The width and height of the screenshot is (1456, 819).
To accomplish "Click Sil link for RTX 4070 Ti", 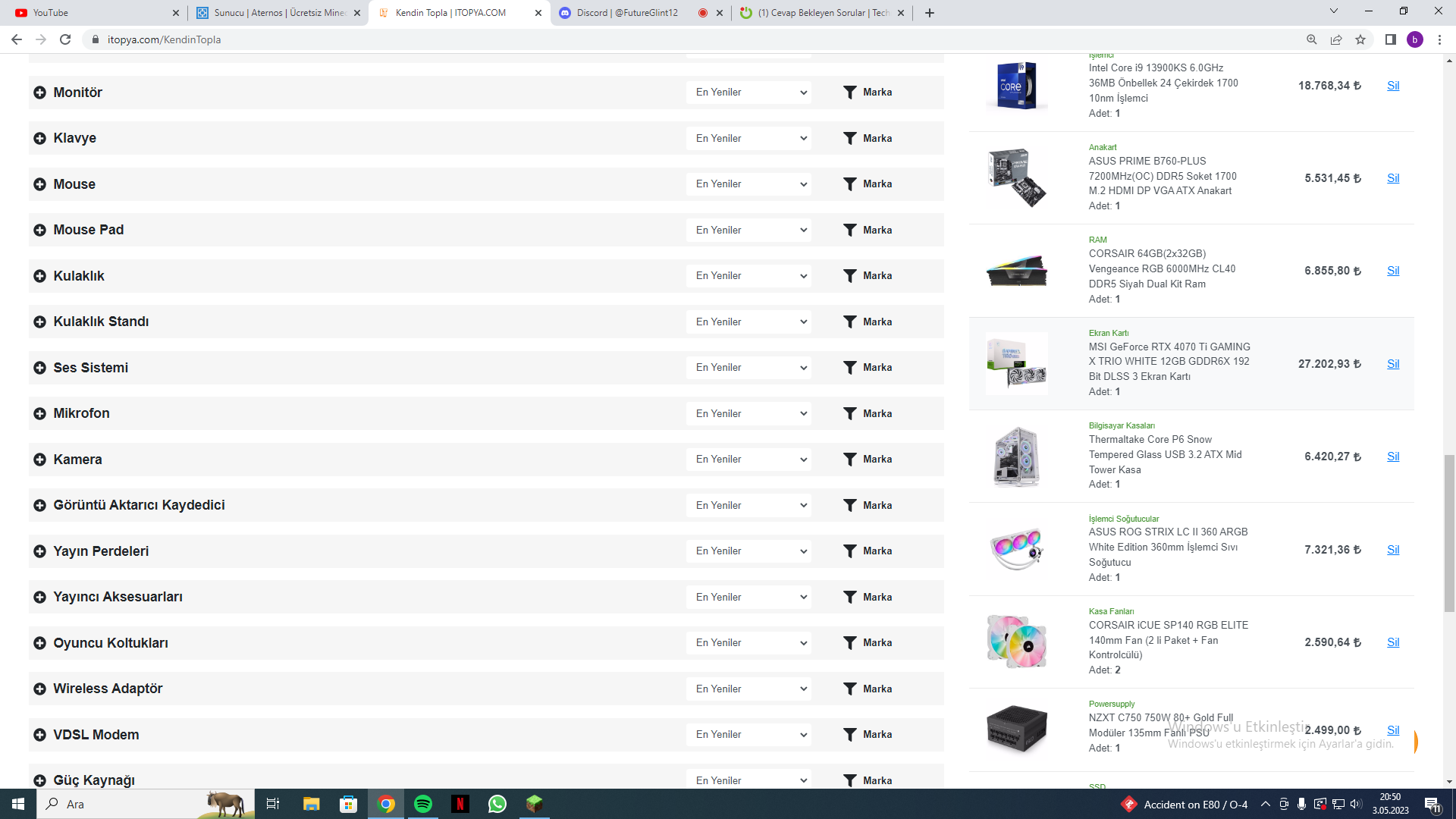I will [x=1393, y=364].
